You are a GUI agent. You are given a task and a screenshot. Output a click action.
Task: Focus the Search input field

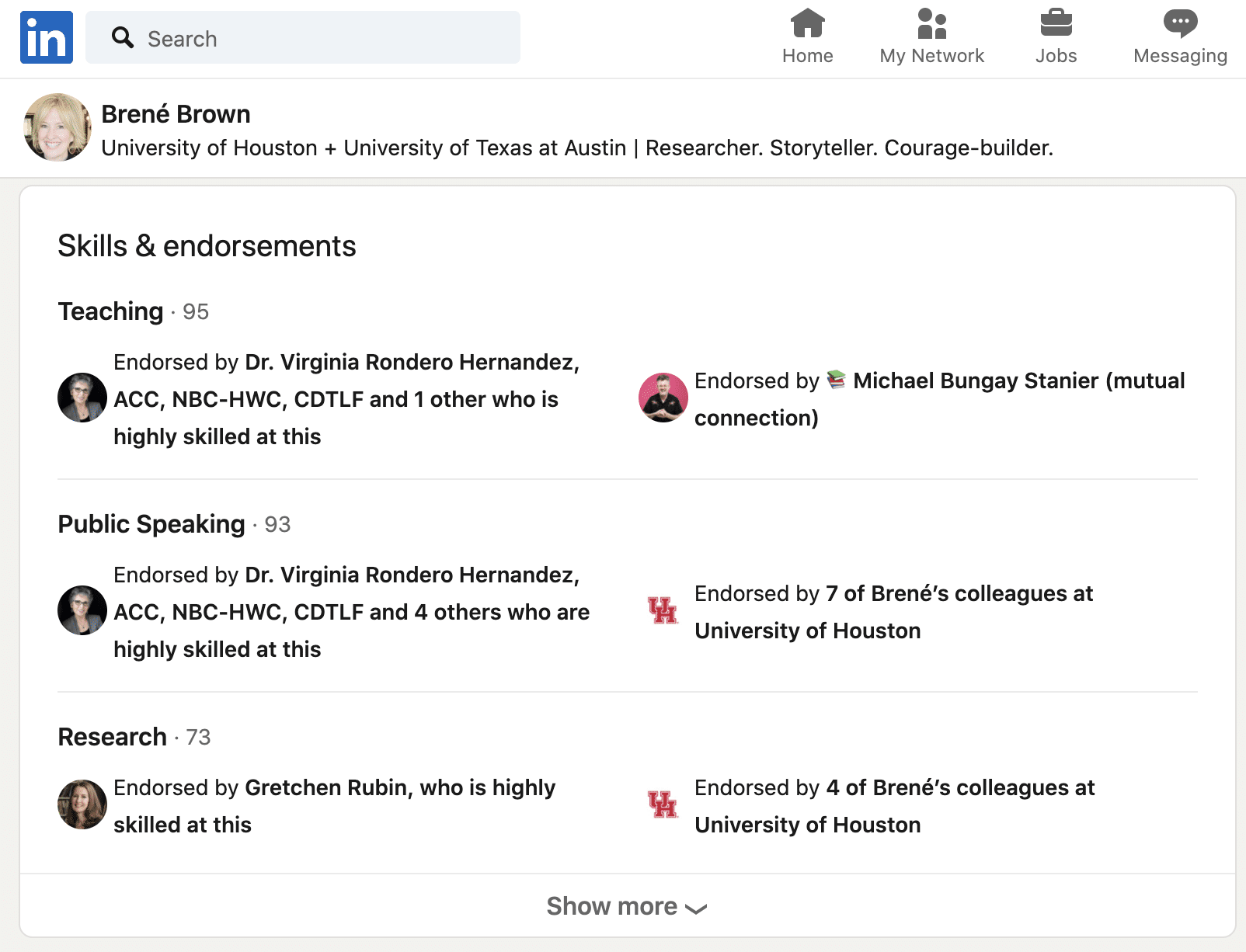click(303, 37)
